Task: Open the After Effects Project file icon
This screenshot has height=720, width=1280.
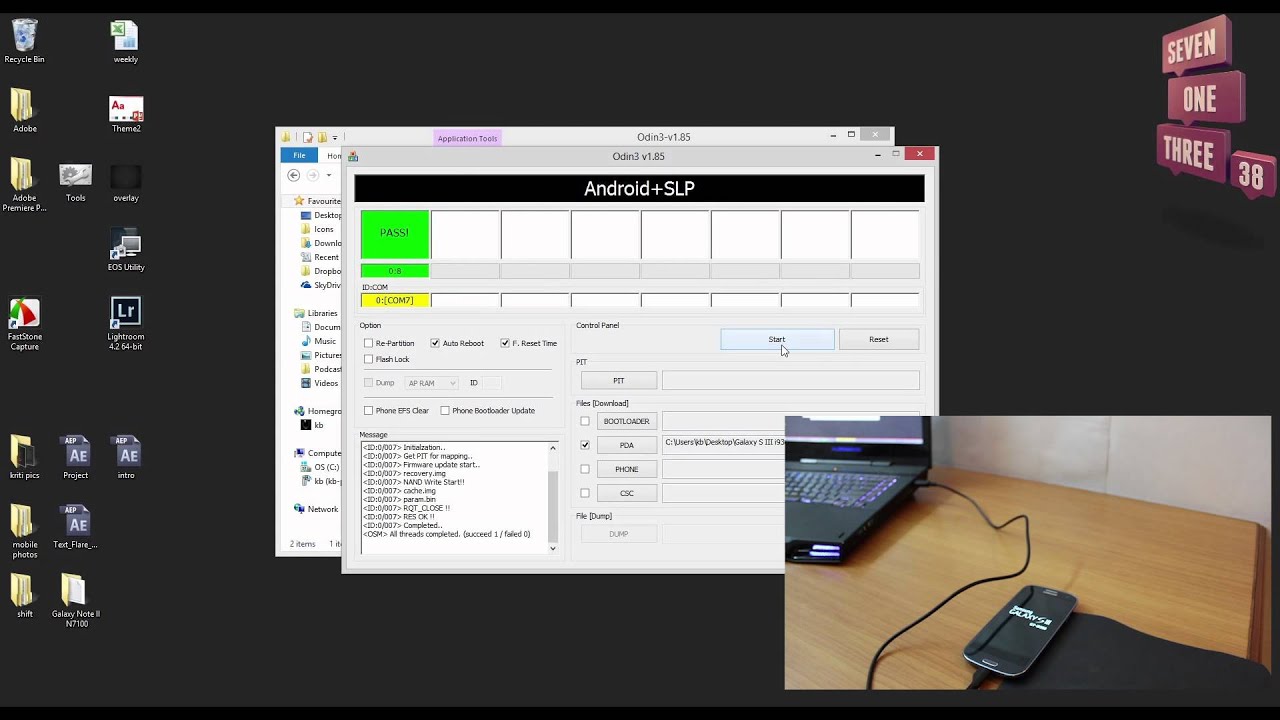Action: pyautogui.click(x=75, y=457)
